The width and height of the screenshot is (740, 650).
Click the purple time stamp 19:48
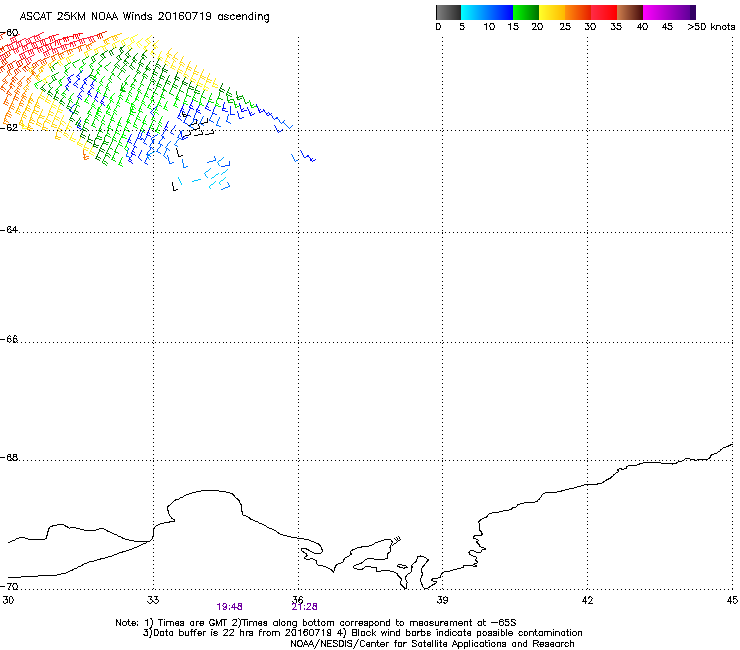(229, 607)
